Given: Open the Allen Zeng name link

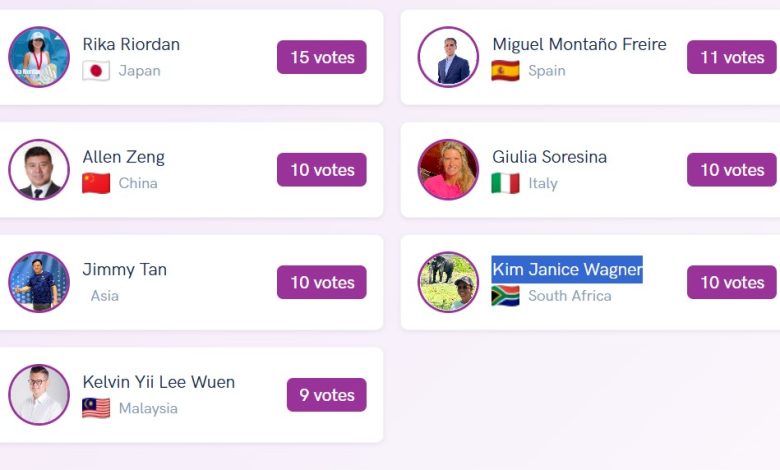Looking at the screenshot, I should click(124, 157).
